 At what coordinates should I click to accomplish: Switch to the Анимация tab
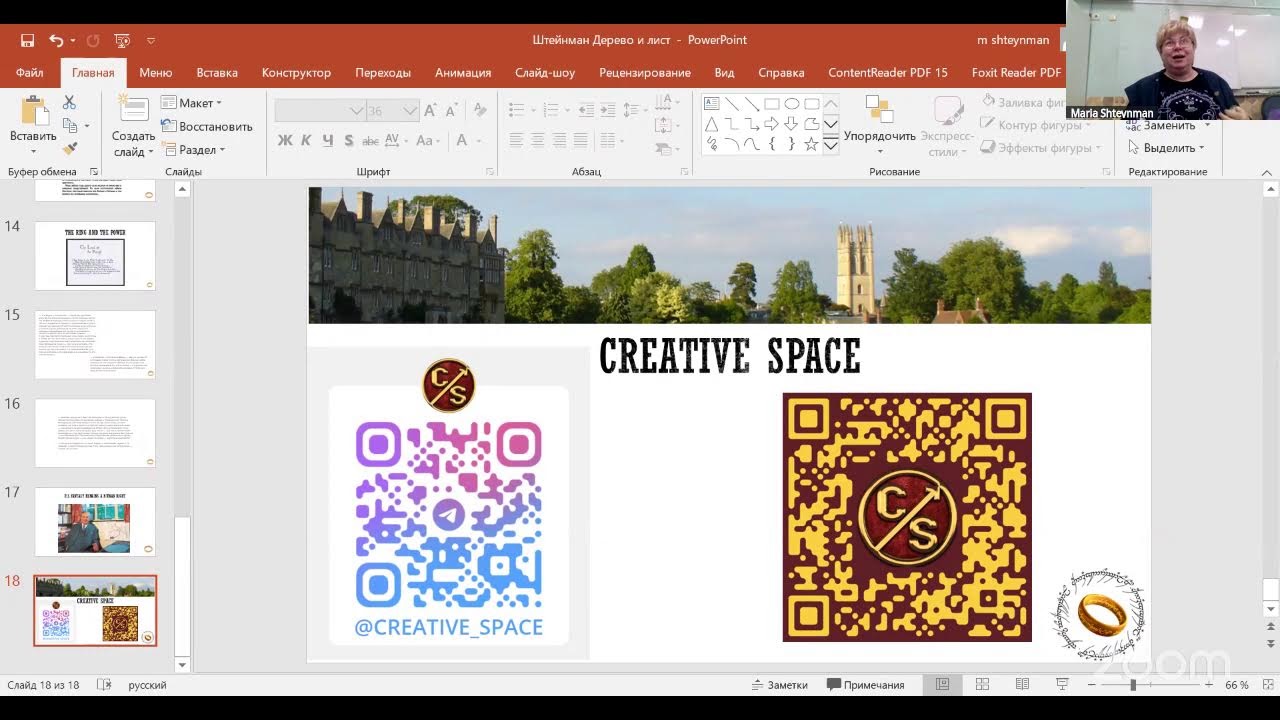point(463,73)
